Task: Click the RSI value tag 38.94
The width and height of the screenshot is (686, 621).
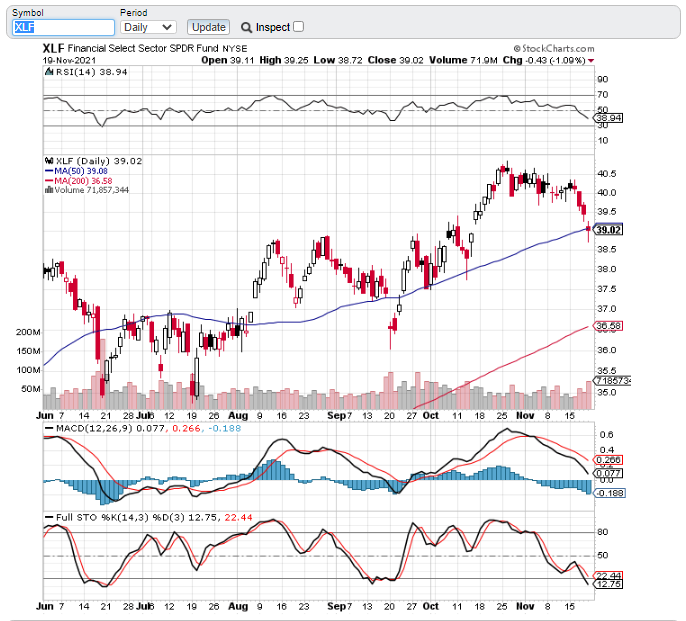Action: [x=609, y=118]
